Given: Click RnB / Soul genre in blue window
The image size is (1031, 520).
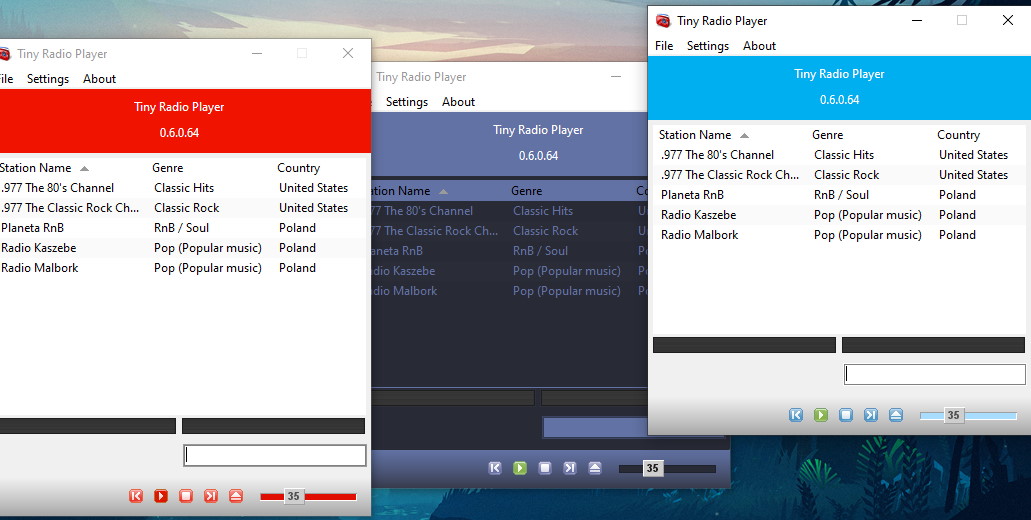Looking at the screenshot, I should 841,195.
